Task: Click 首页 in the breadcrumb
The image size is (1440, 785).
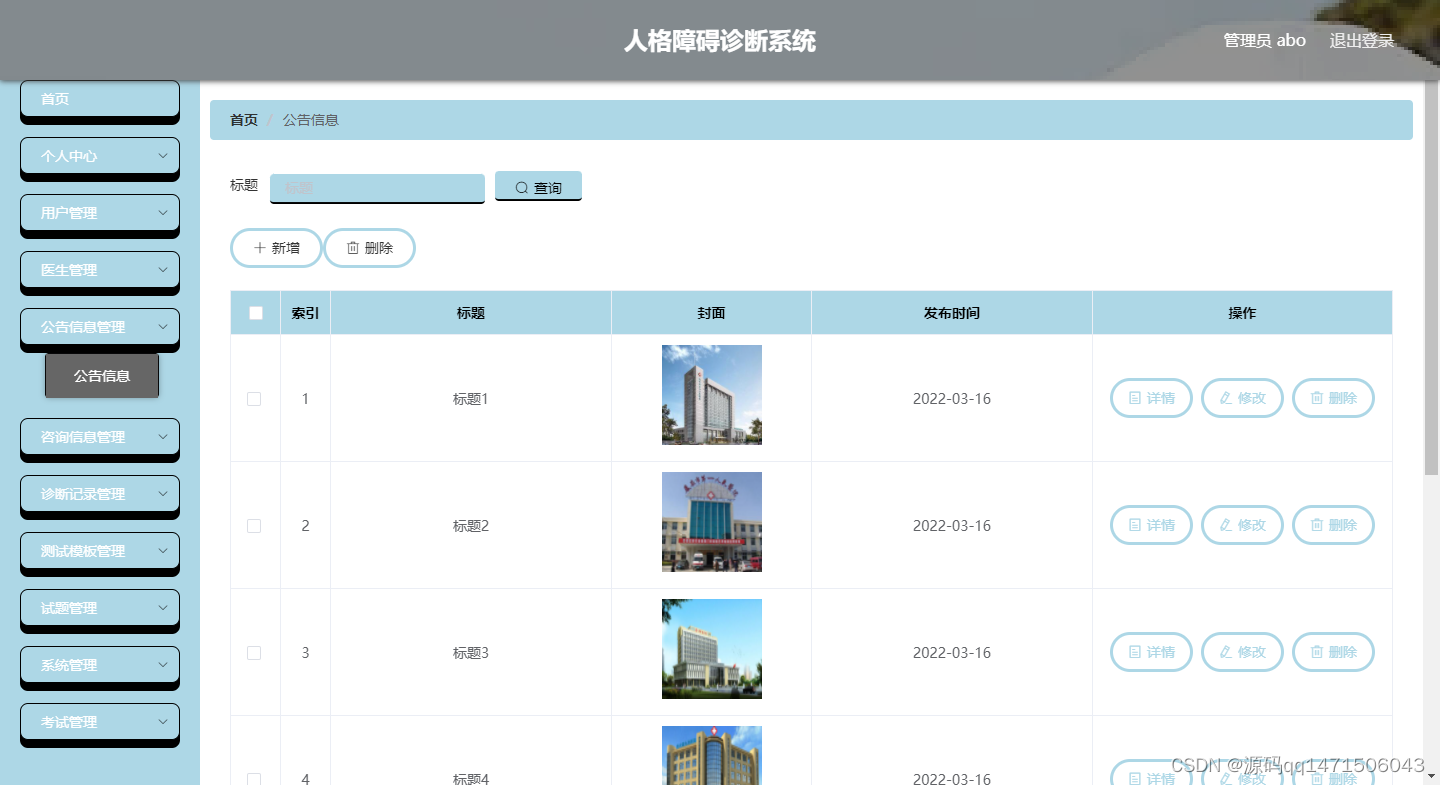Action: coord(244,120)
